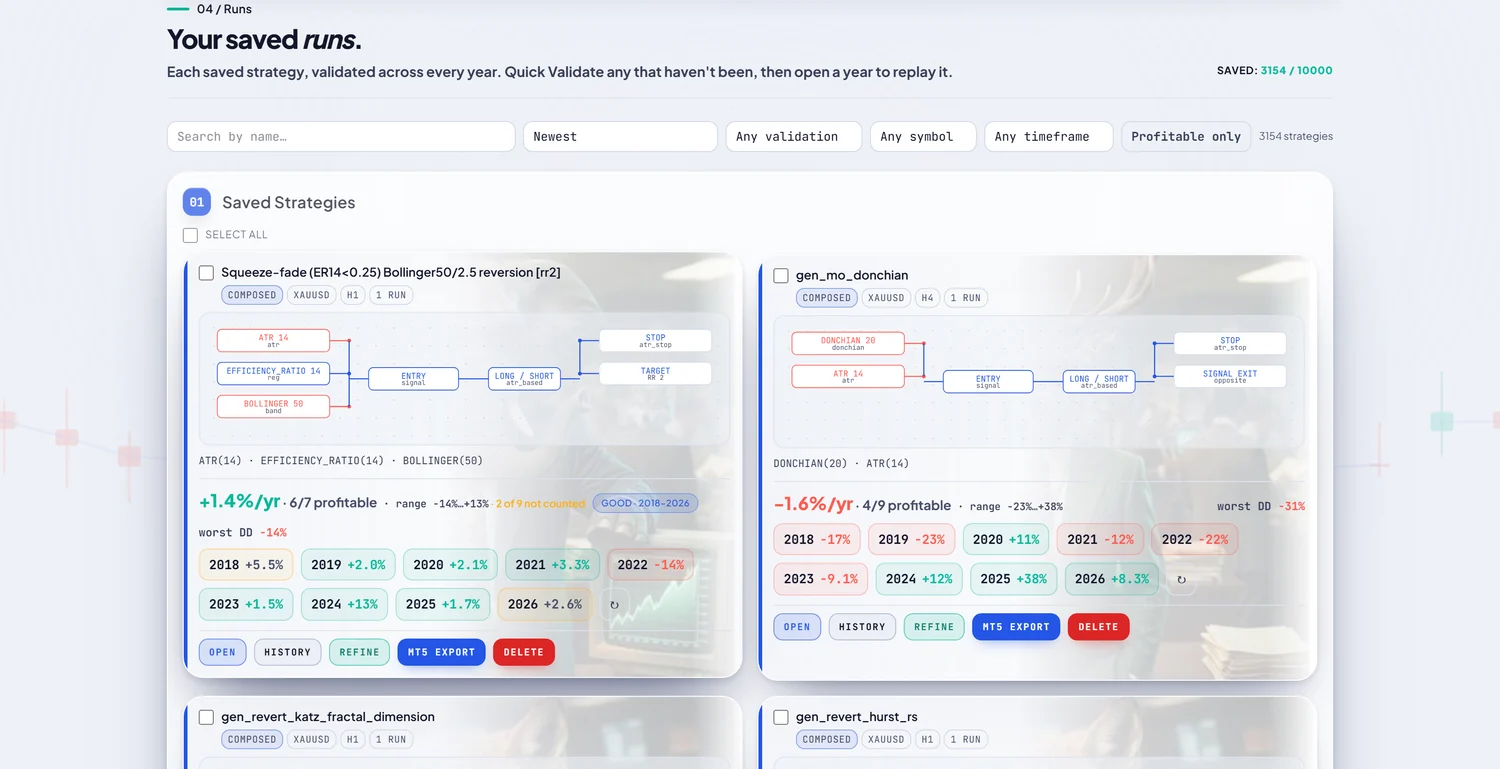
Task: Open year 2018 -17% on gen_mo_donchian
Action: pyautogui.click(x=817, y=539)
